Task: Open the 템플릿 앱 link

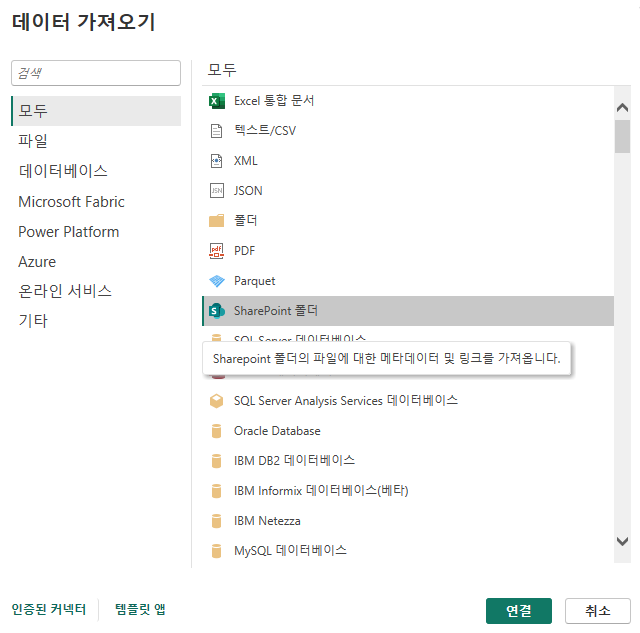Action: click(140, 609)
